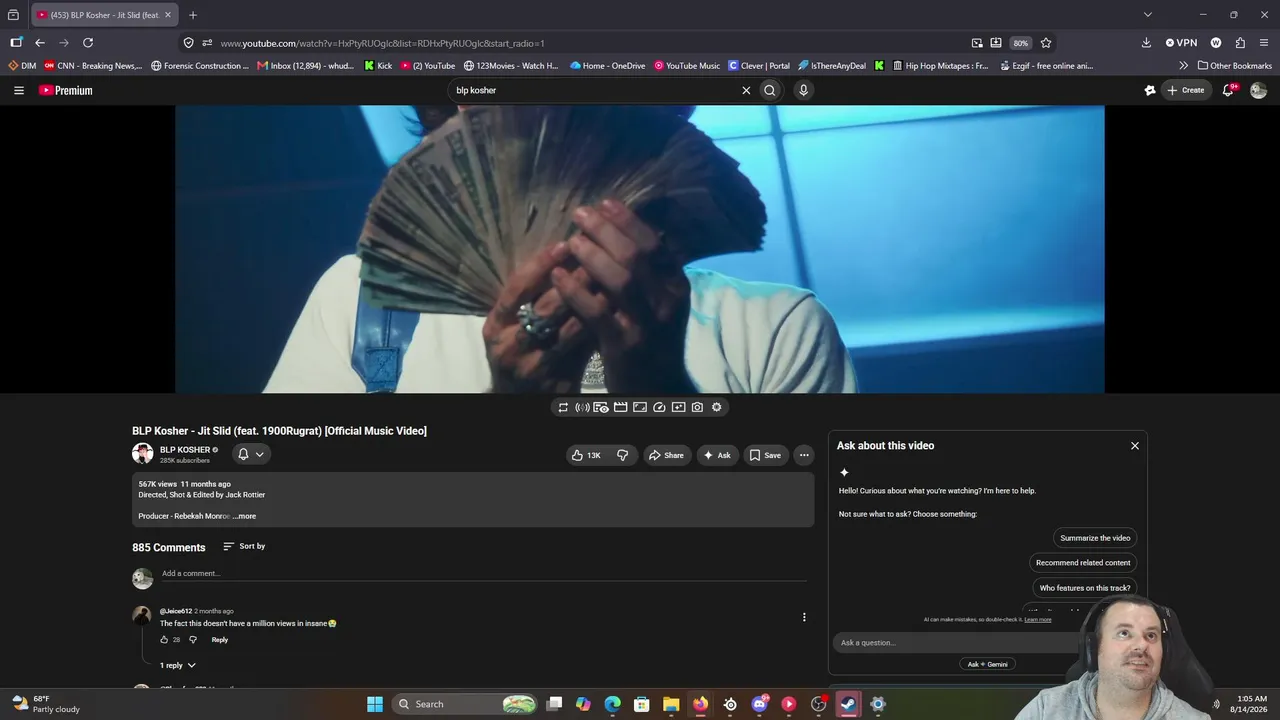
Task: Open YouTube notifications bell
Action: (x=1229, y=90)
